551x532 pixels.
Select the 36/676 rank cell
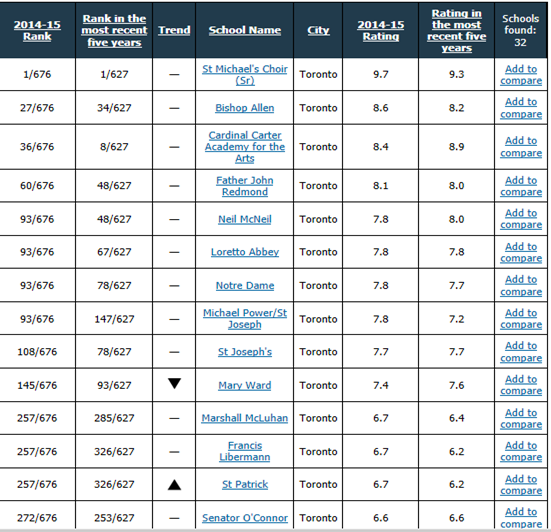pyautogui.click(x=37, y=147)
